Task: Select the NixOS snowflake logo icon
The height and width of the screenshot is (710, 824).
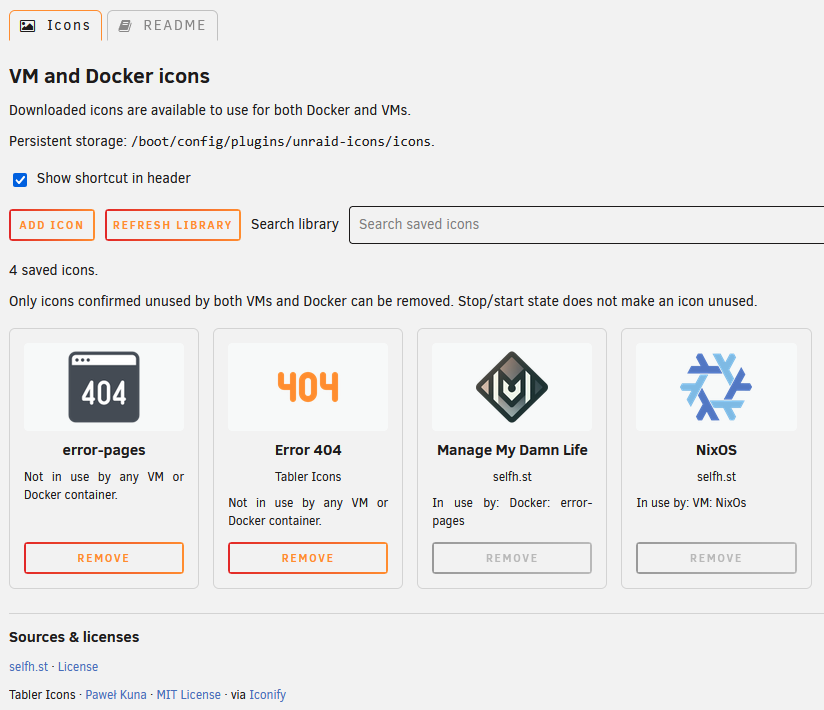Action: click(x=716, y=387)
